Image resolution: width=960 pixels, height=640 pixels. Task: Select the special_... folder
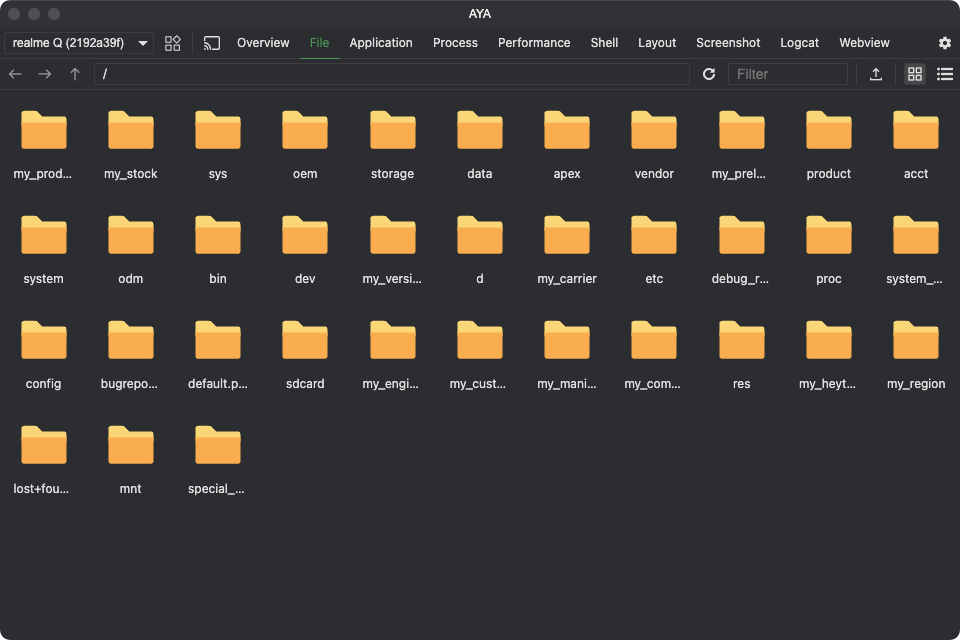[x=218, y=460]
